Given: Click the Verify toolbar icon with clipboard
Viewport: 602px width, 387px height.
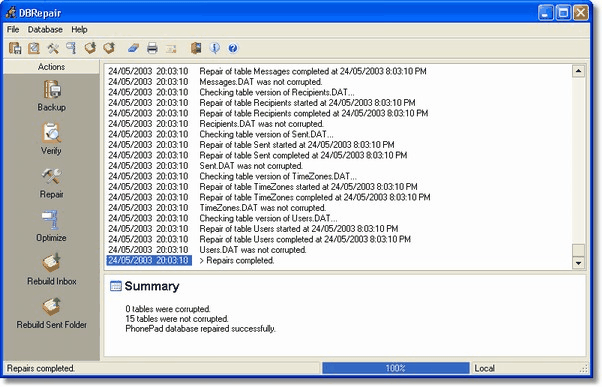Looking at the screenshot, I should pyautogui.click(x=34, y=48).
